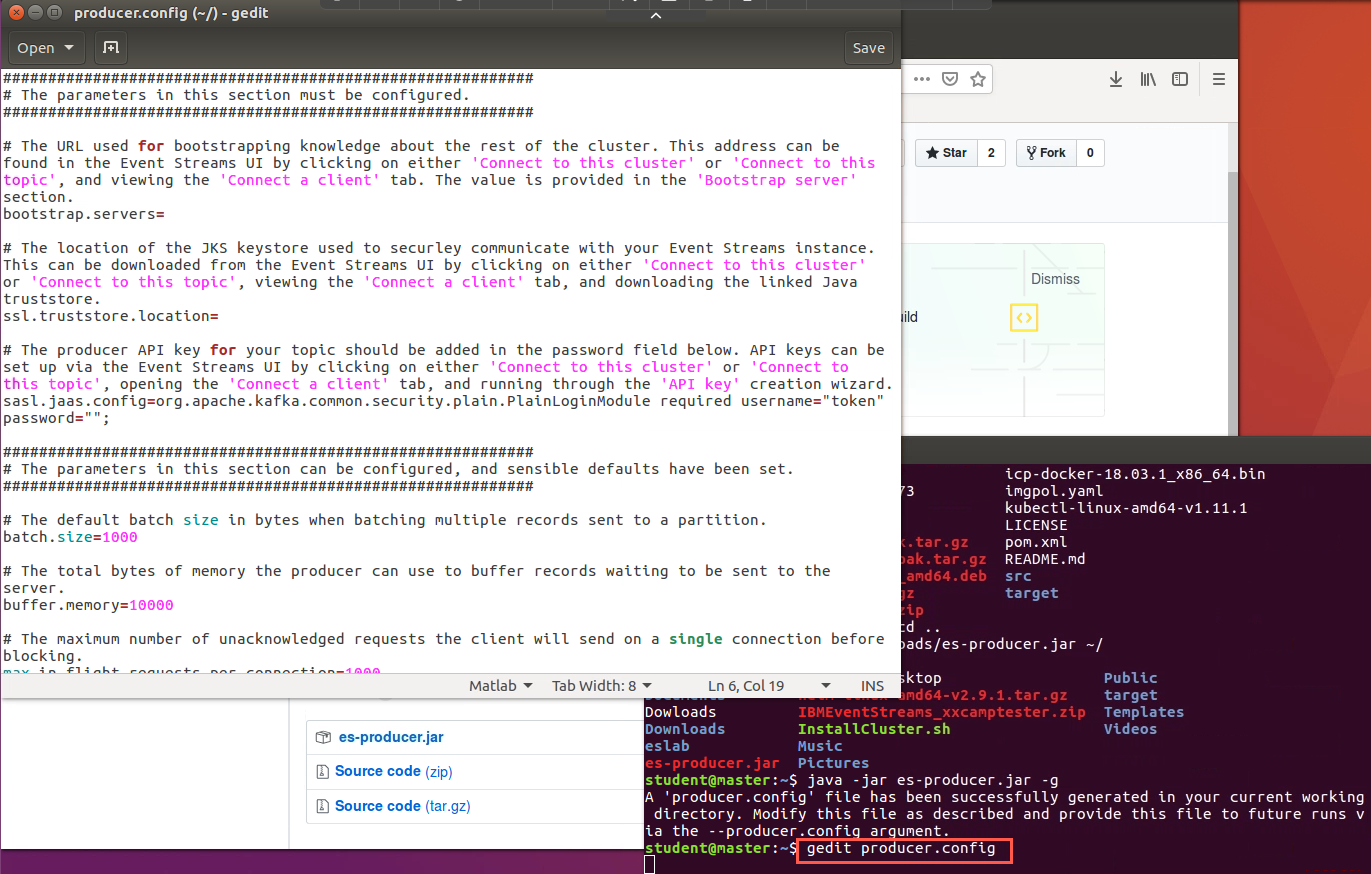
Task: Click the Videos folder name in terminal
Action: click(1131, 729)
